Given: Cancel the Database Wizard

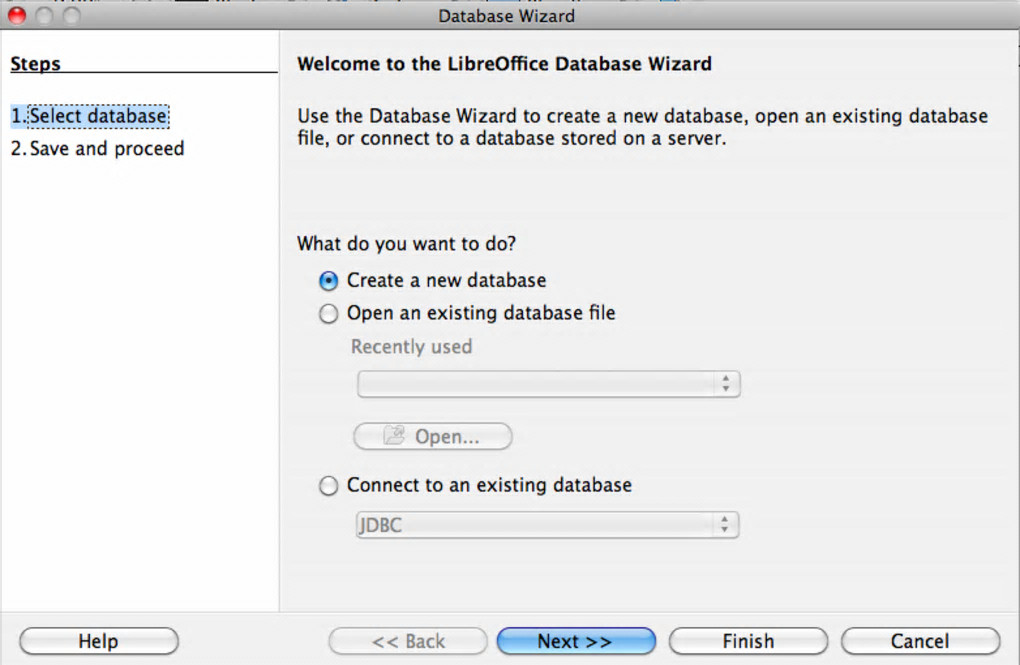Looking at the screenshot, I should 920,641.
